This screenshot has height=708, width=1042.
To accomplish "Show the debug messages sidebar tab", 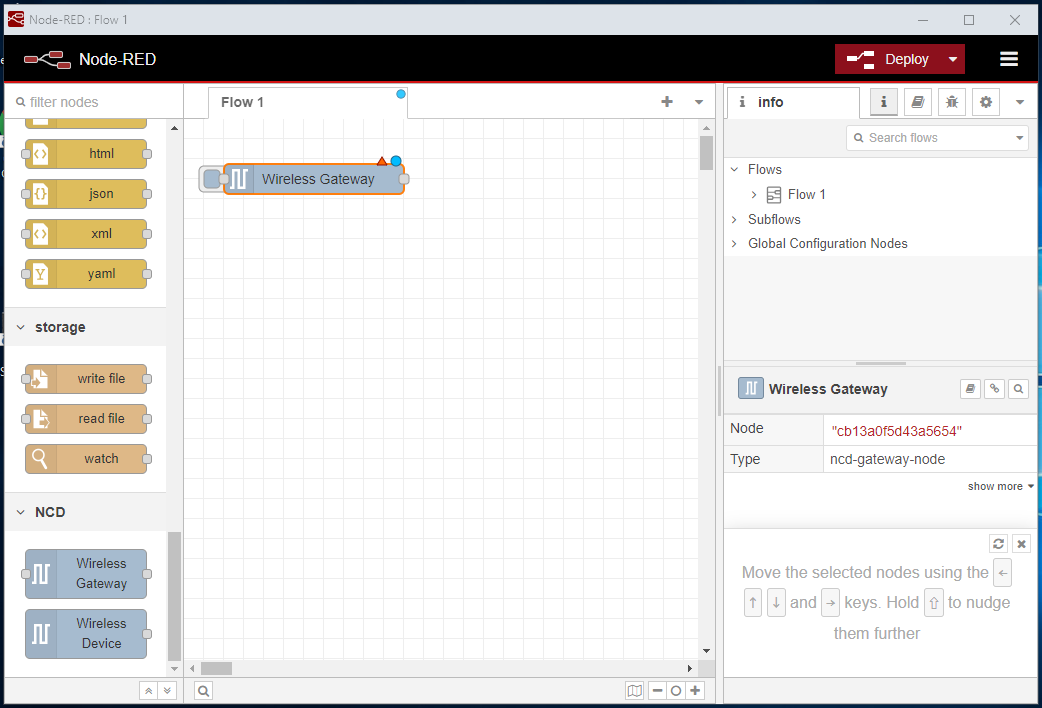I will [952, 102].
